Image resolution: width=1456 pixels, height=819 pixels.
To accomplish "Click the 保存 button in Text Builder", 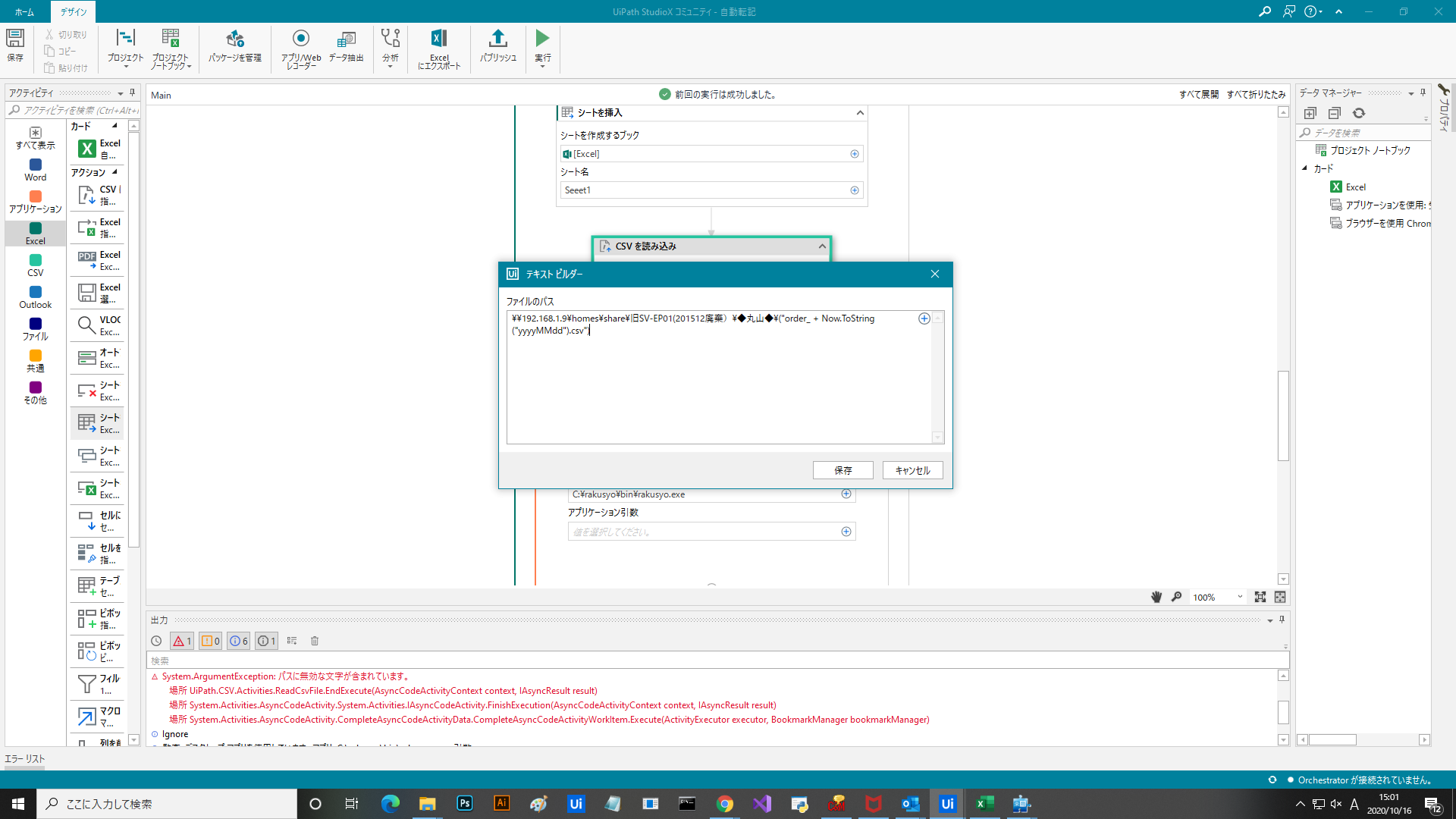I will click(x=843, y=470).
